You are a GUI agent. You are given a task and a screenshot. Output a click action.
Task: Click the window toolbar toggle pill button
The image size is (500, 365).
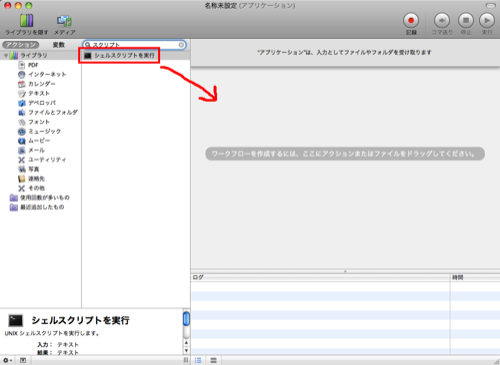[490, 5]
